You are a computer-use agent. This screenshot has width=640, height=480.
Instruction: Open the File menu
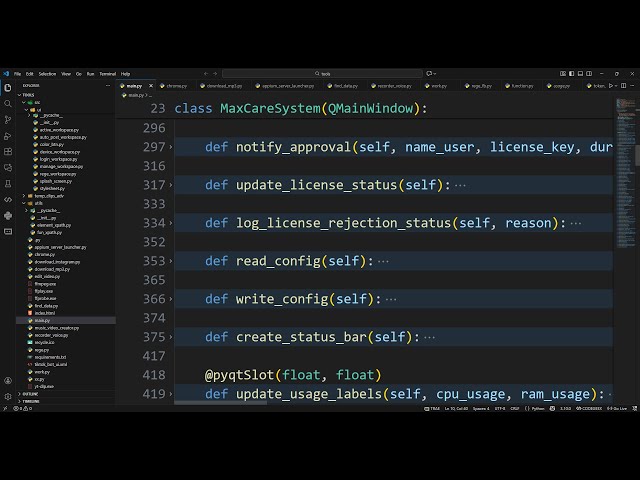[x=18, y=74]
